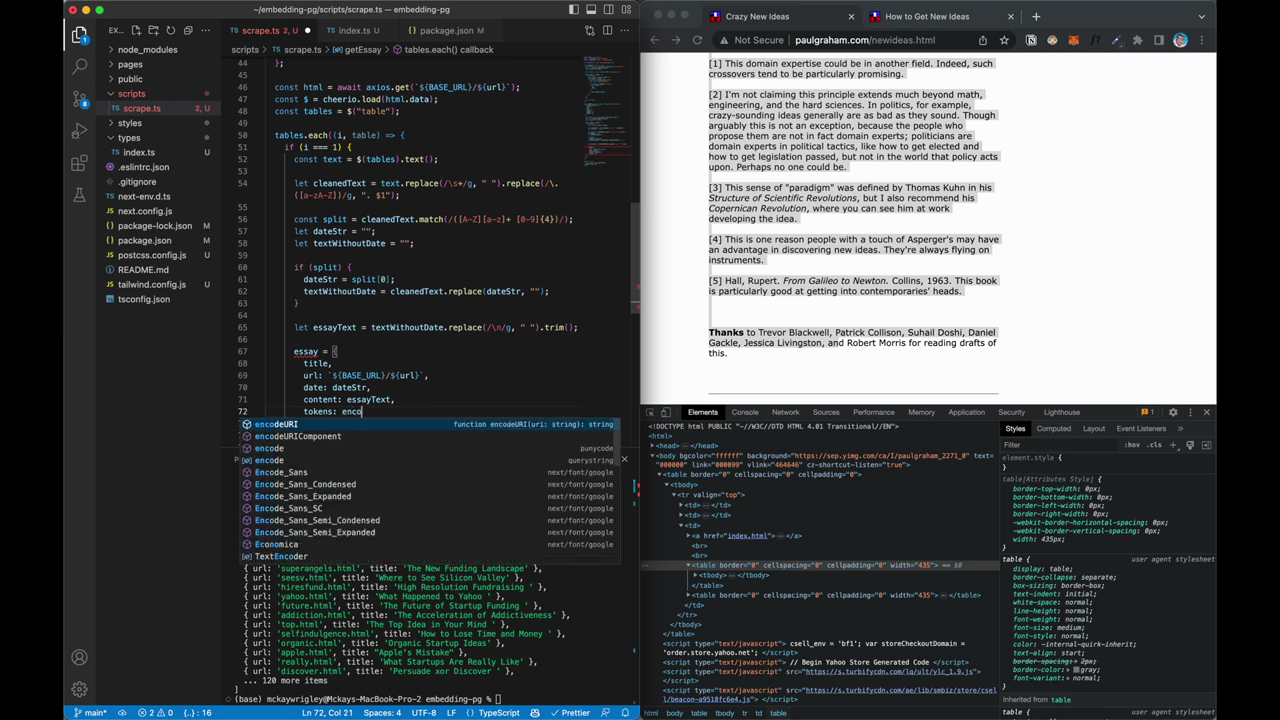Click the Filter field in Styles pane
The width and height of the screenshot is (1280, 720).
tap(1060, 445)
